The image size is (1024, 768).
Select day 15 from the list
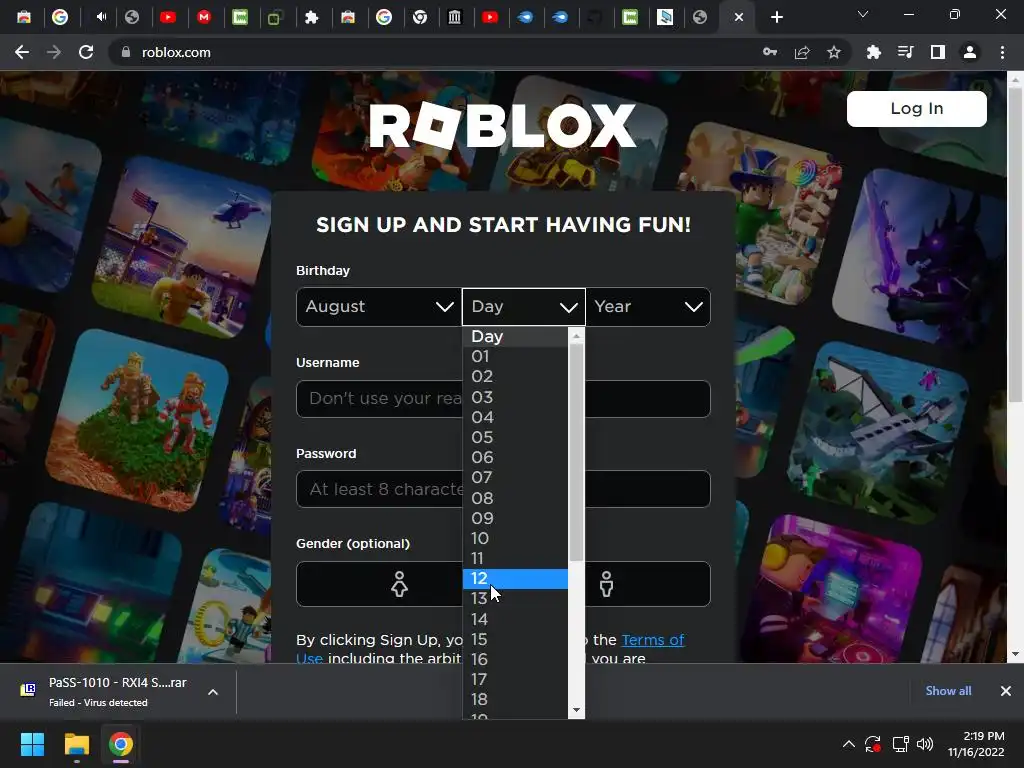tap(515, 639)
